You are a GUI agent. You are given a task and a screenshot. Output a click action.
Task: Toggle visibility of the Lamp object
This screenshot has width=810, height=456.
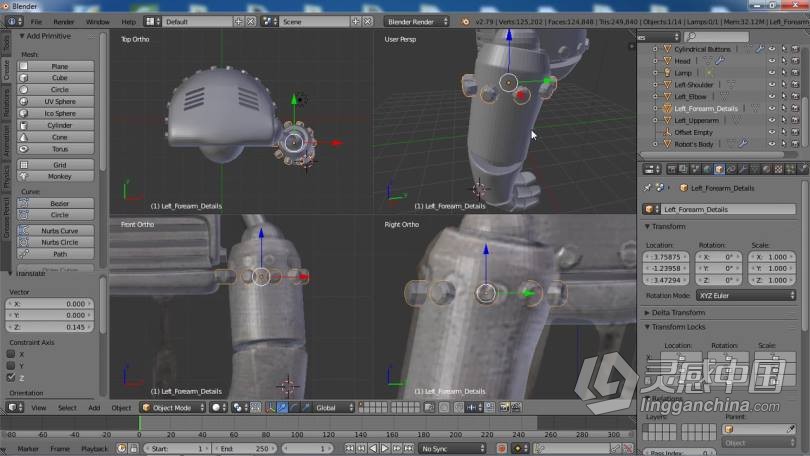click(772, 73)
